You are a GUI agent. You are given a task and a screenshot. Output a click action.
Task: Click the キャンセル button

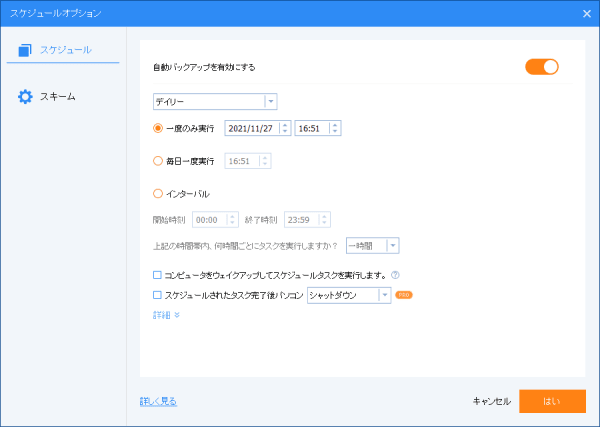tap(492, 401)
